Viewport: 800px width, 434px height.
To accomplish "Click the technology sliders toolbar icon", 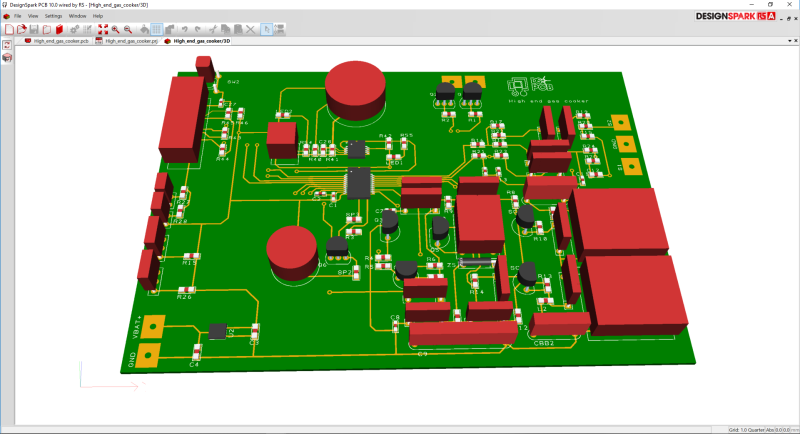I will coord(87,30).
